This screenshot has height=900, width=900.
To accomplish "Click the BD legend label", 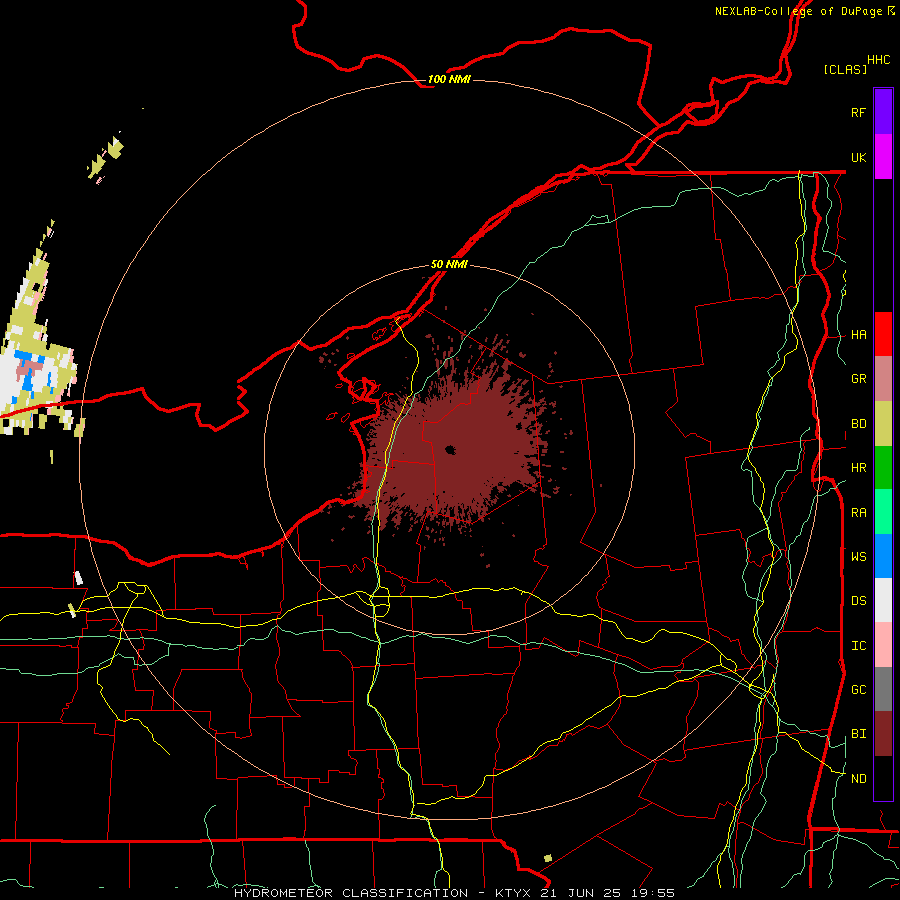I will tap(858, 424).
